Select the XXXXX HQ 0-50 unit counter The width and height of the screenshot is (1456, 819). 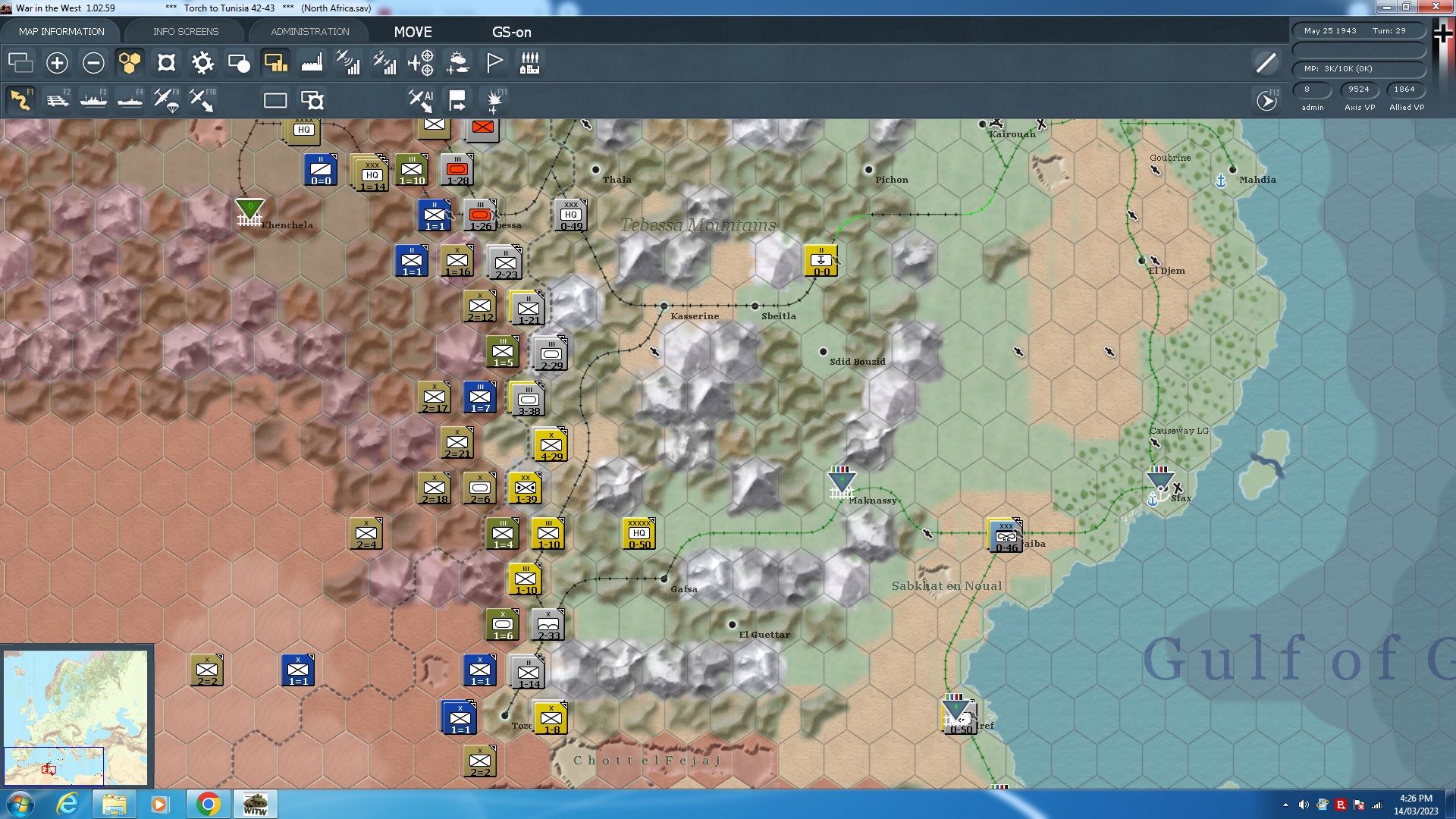639,534
